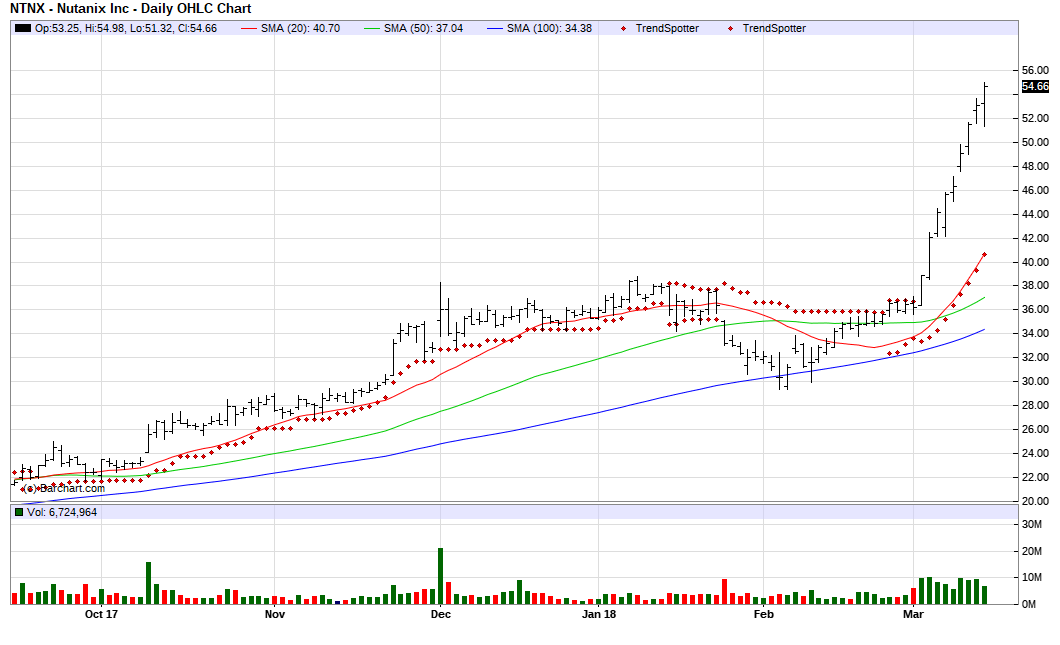Click the Feb date axis label
The height and width of the screenshot is (645, 1060).
point(763,614)
